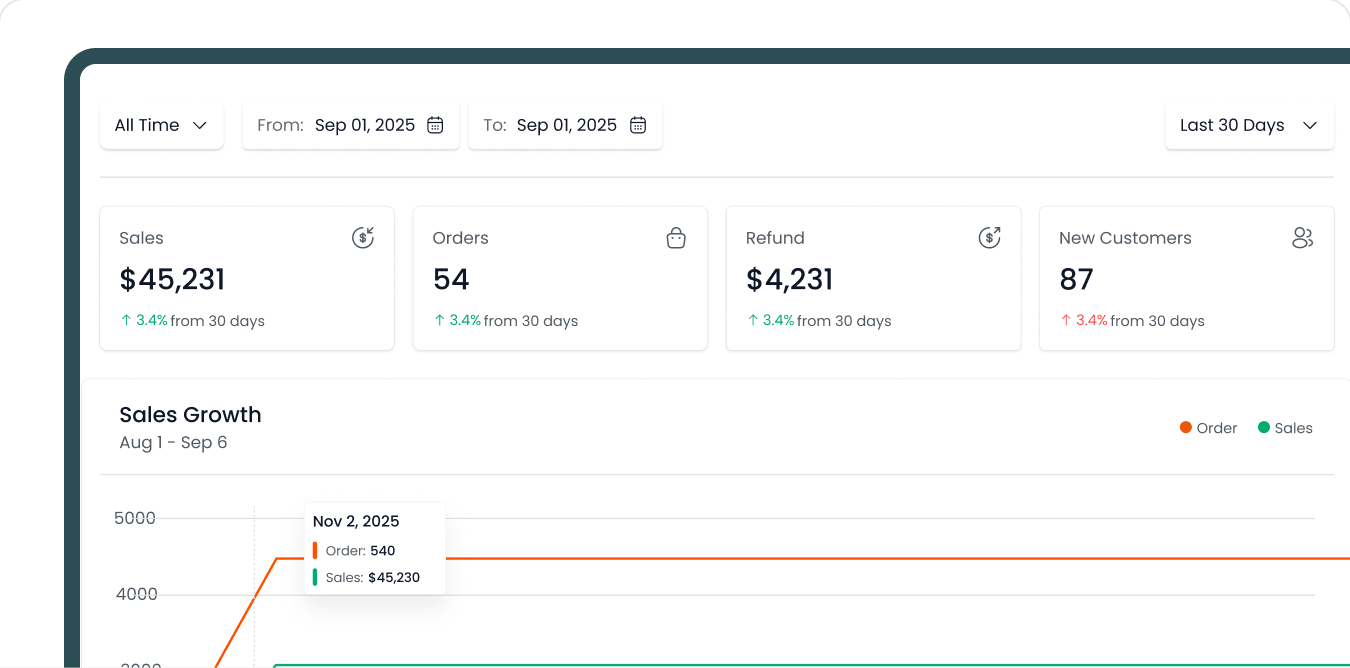The width and height of the screenshot is (1350, 668).
Task: Open the Orders summary card
Action: tap(560, 278)
